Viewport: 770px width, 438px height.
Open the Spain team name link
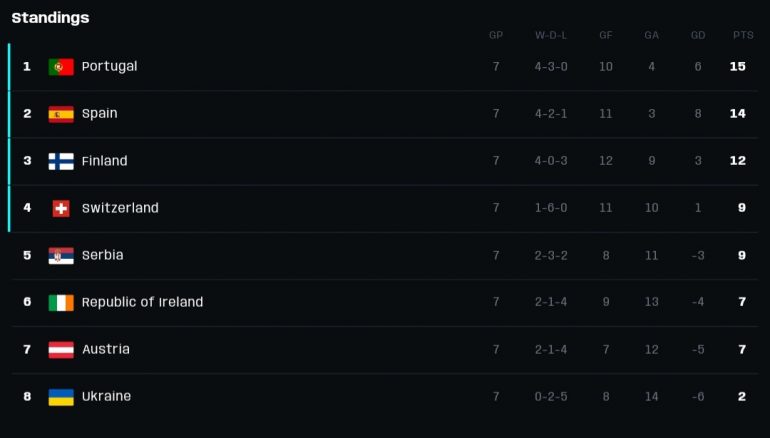click(99, 113)
